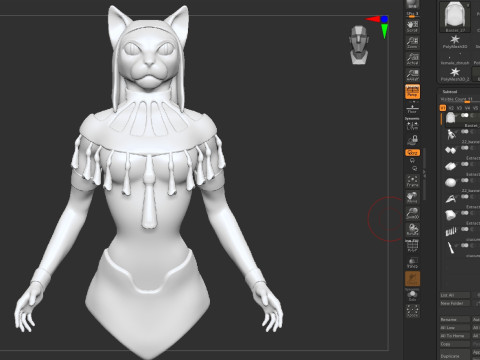
Task: Click the Frame mesh icon
Action: (x=412, y=181)
